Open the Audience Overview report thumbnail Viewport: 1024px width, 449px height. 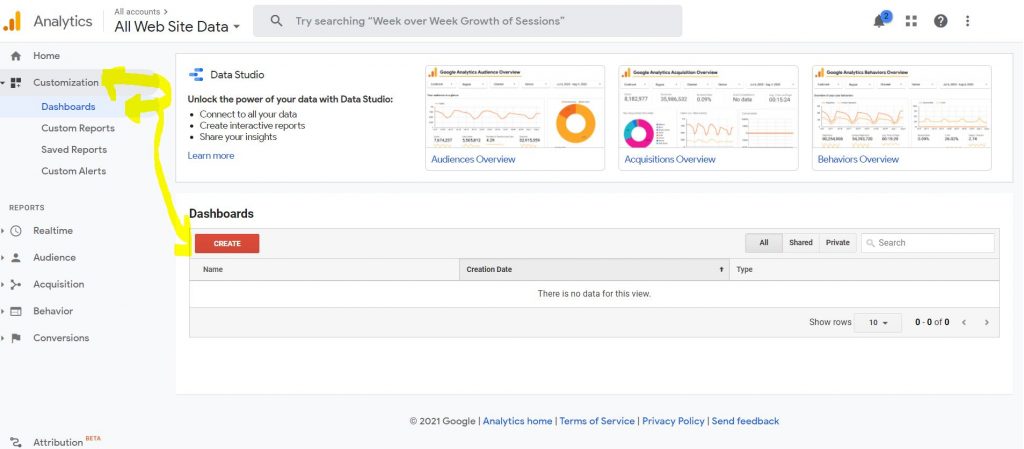pos(515,108)
